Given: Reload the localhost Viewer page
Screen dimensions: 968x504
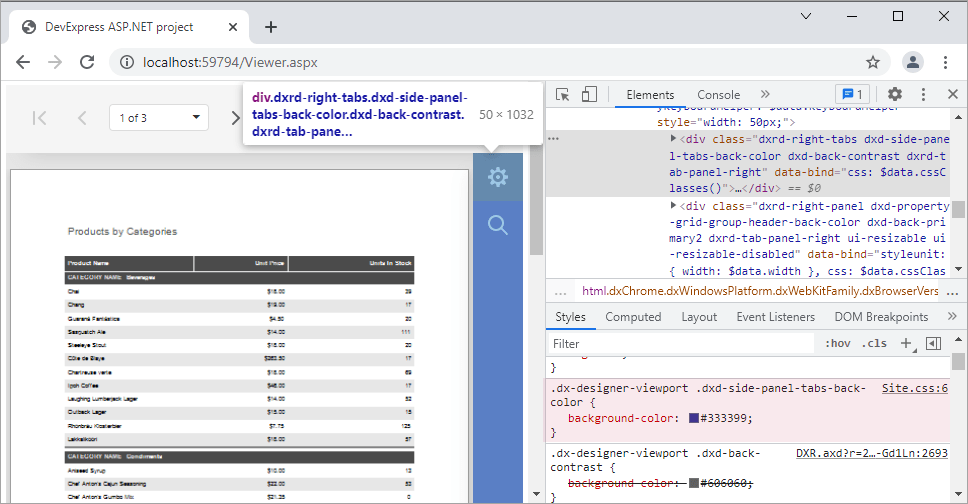Looking at the screenshot, I should click(87, 62).
